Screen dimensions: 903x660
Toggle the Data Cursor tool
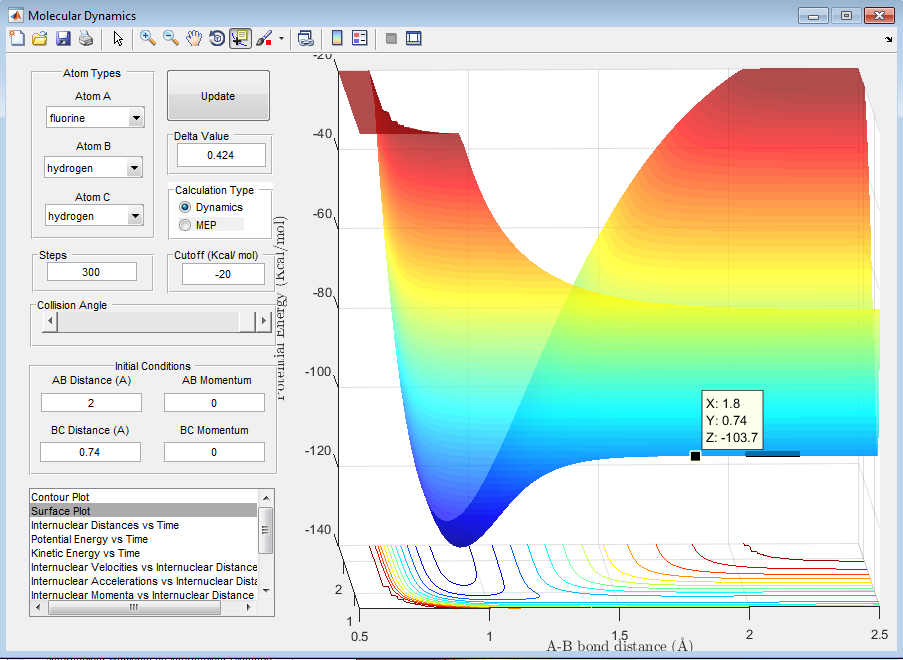pyautogui.click(x=240, y=38)
